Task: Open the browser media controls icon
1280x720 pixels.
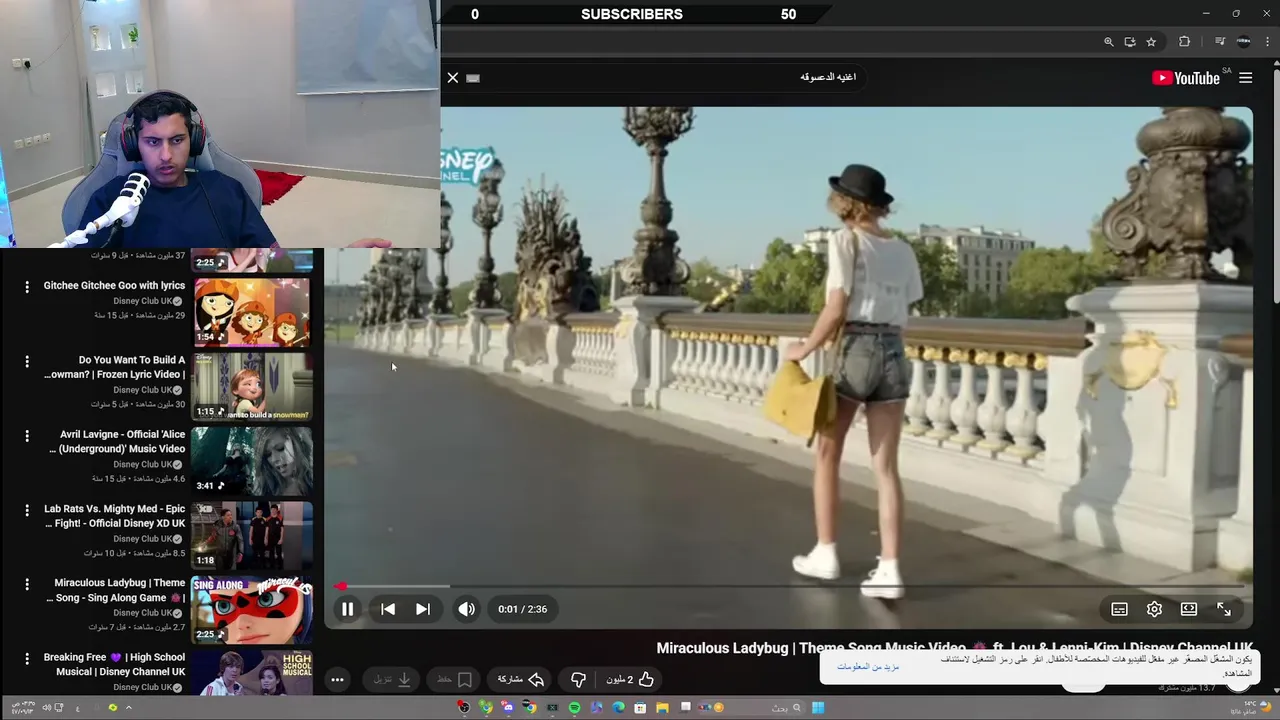Action: (1220, 42)
